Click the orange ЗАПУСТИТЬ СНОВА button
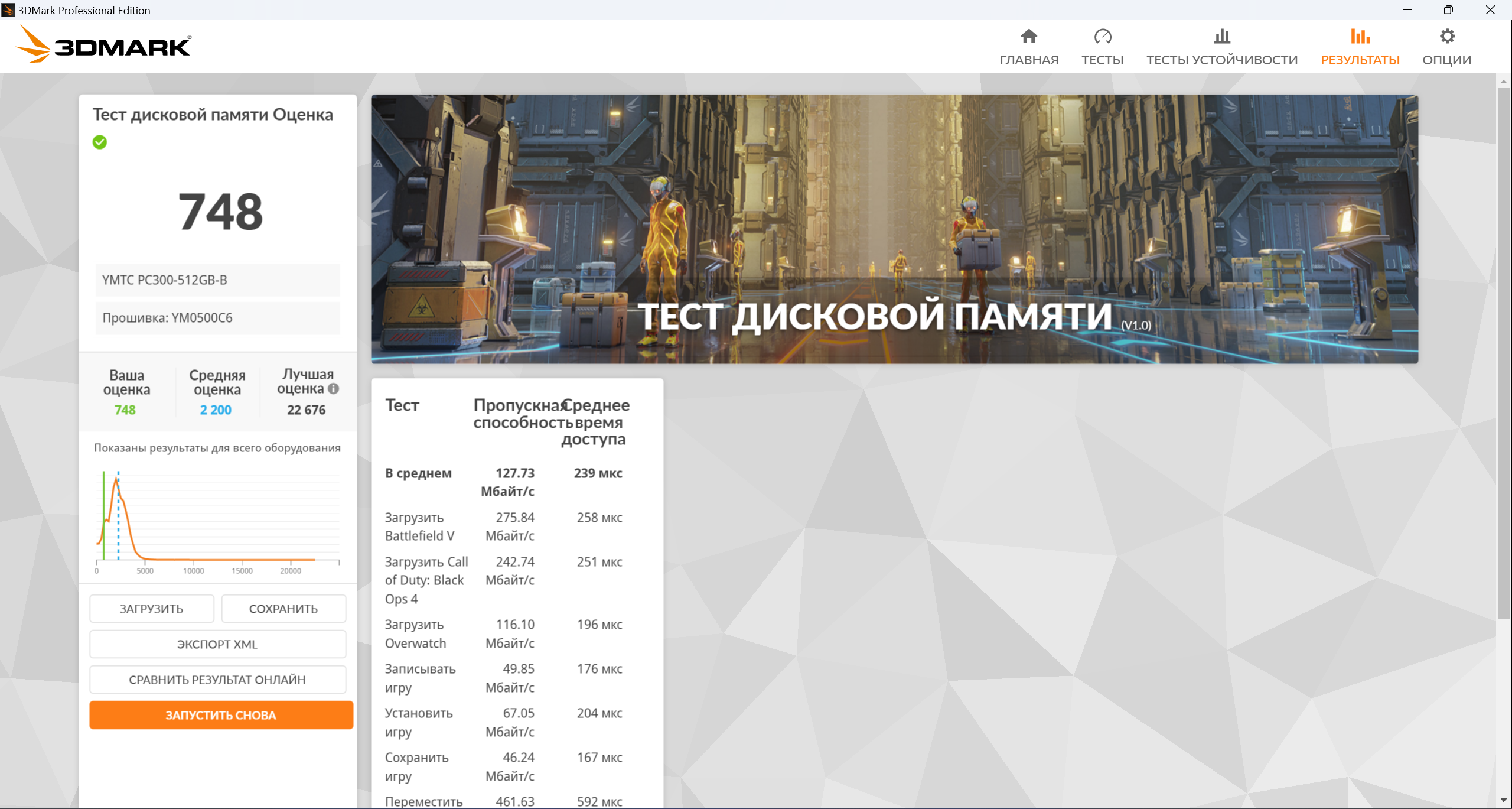 221,715
